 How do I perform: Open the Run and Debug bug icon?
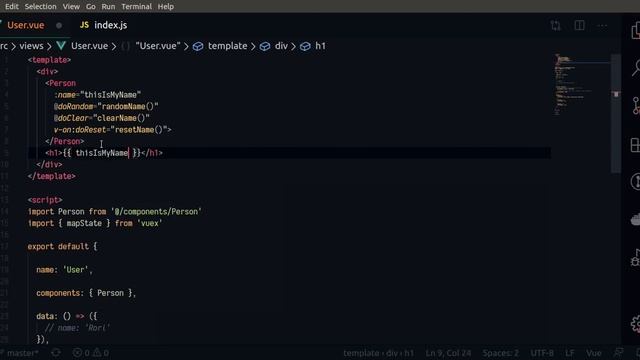coord(636,258)
